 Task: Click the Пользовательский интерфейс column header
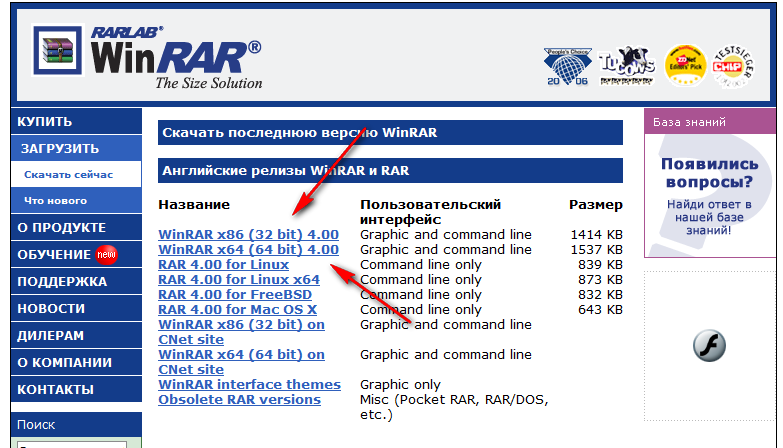pos(430,212)
